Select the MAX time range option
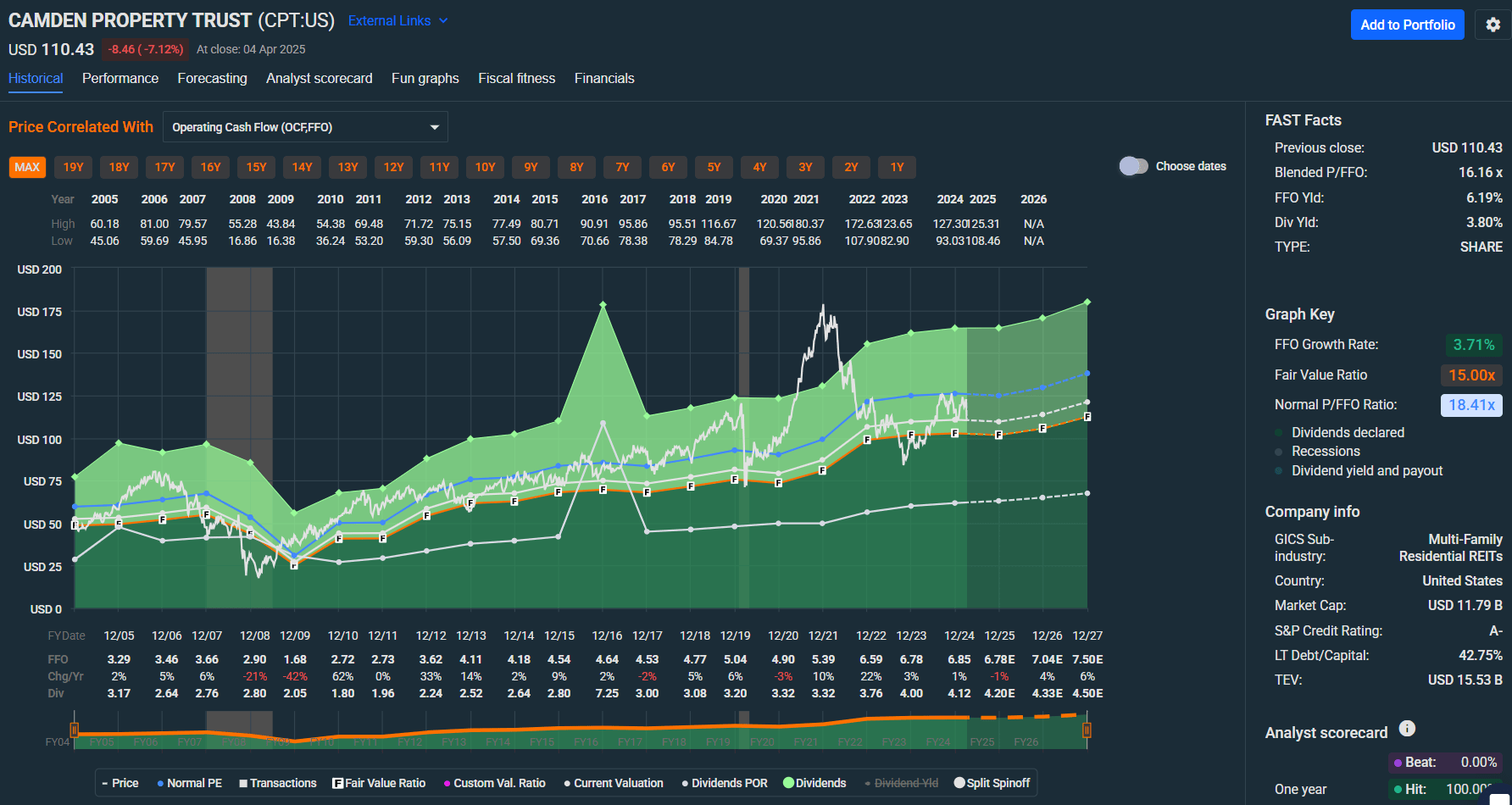The image size is (1512, 805). pos(27,167)
